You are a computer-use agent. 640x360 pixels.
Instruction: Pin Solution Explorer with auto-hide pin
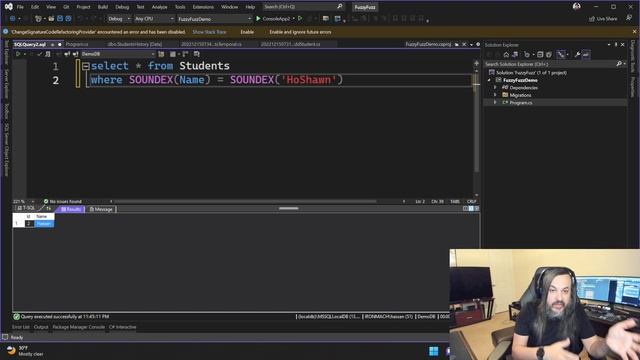pyautogui.click(x=616, y=44)
